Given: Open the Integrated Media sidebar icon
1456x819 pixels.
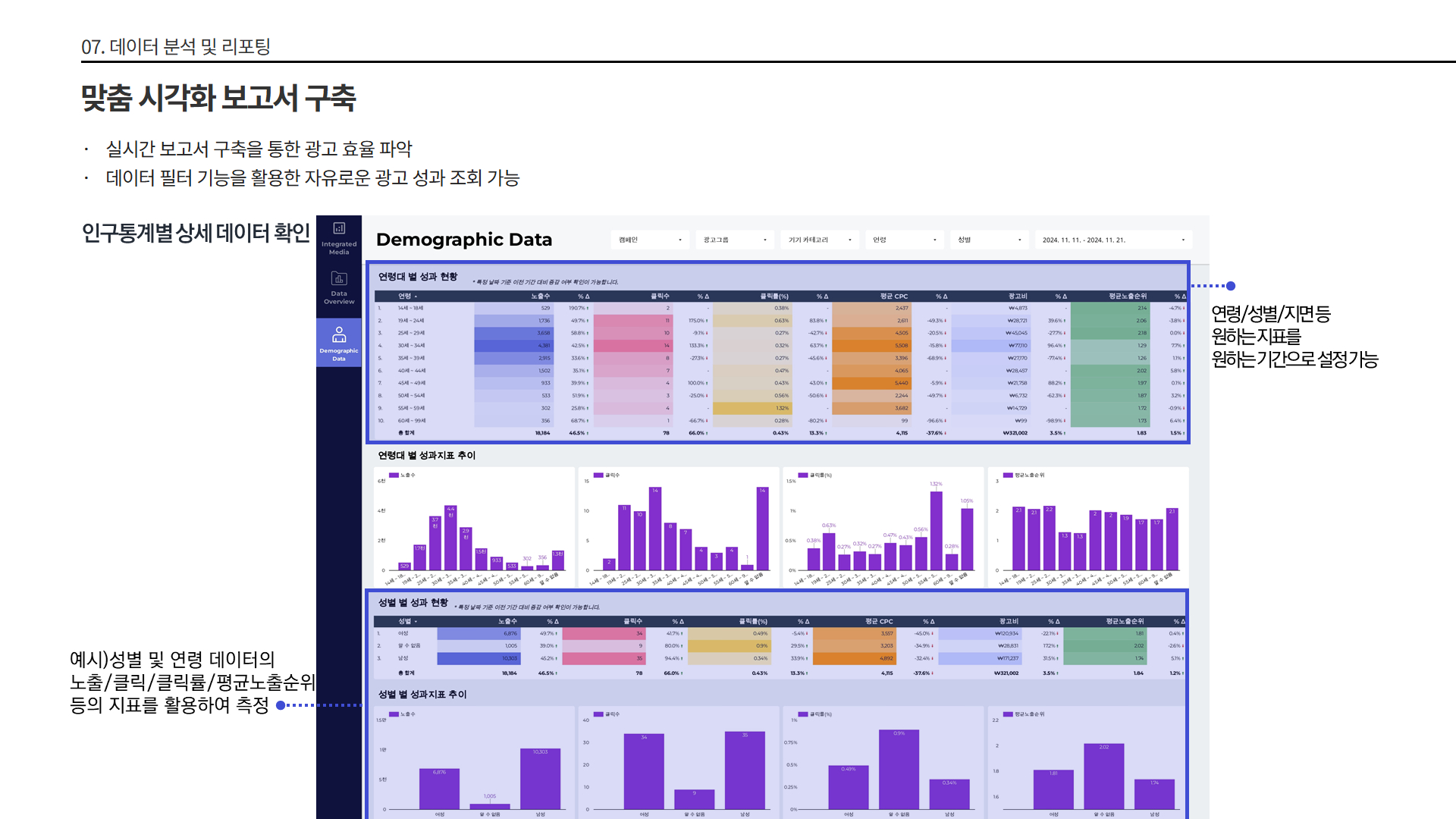Looking at the screenshot, I should click(339, 237).
